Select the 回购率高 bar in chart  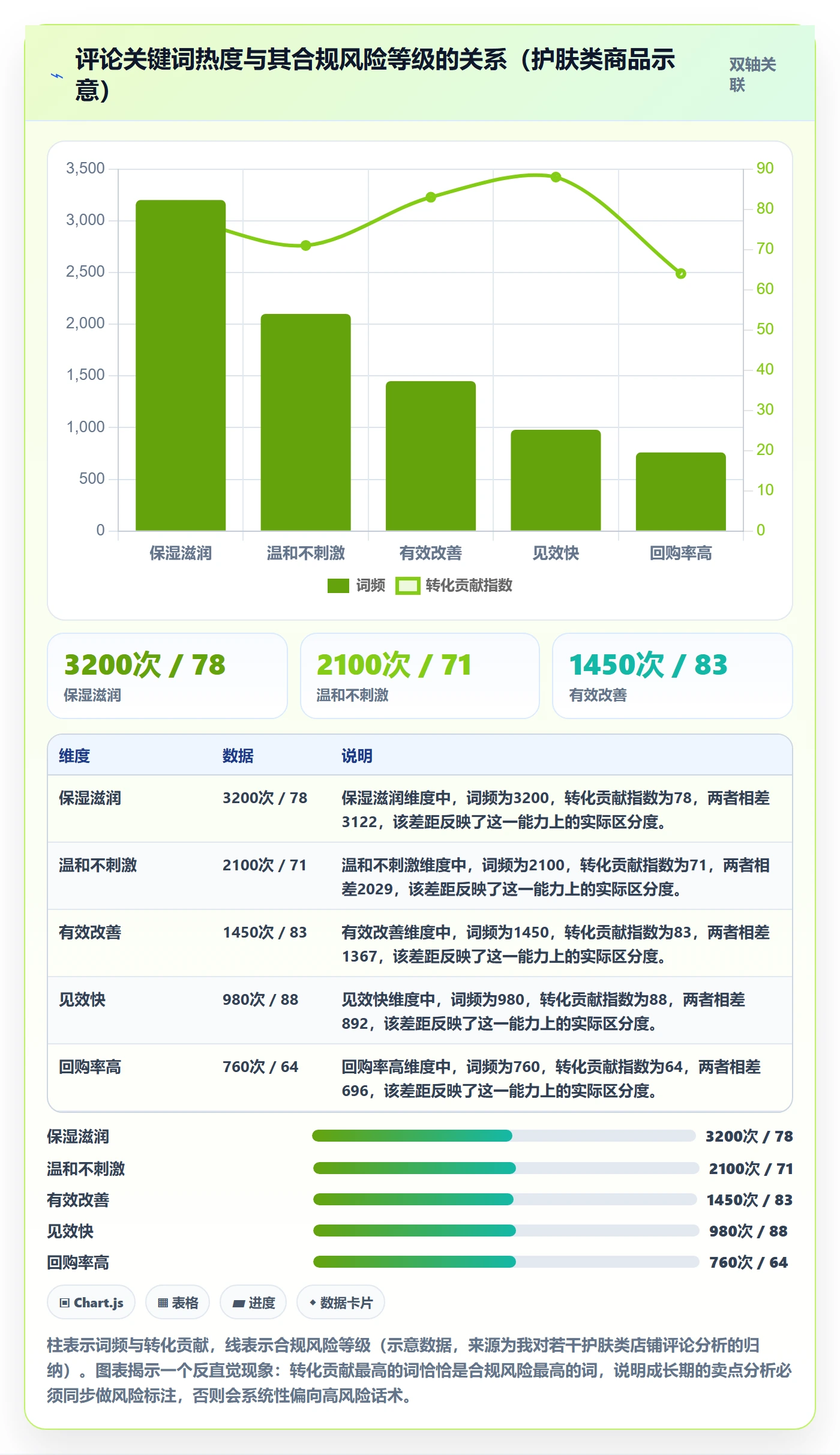click(681, 492)
